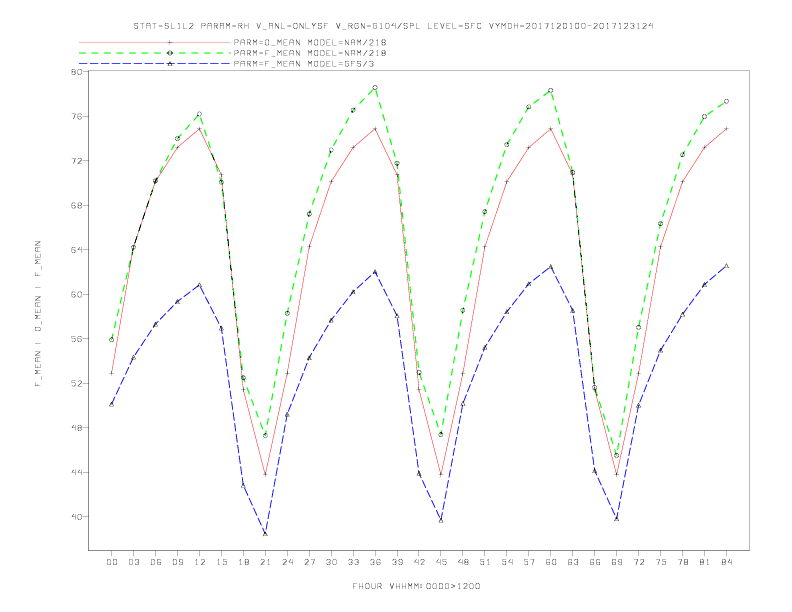The image size is (792, 612).
Task: Click x-axis tick label 21
Action: tap(265, 562)
